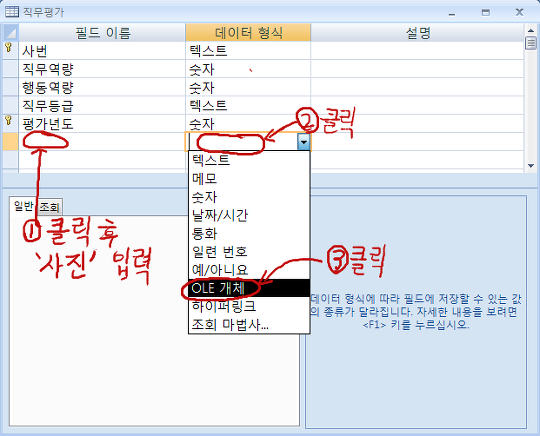The image size is (540, 436).
Task: Select row selector beside 평가년도 key icon
Action: pos(11,123)
